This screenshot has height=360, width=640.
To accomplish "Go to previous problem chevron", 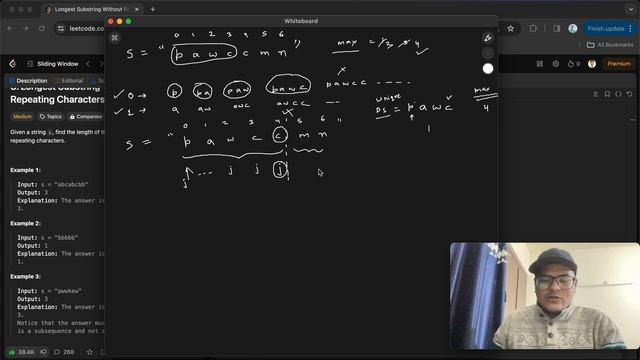I will tap(88, 64).
